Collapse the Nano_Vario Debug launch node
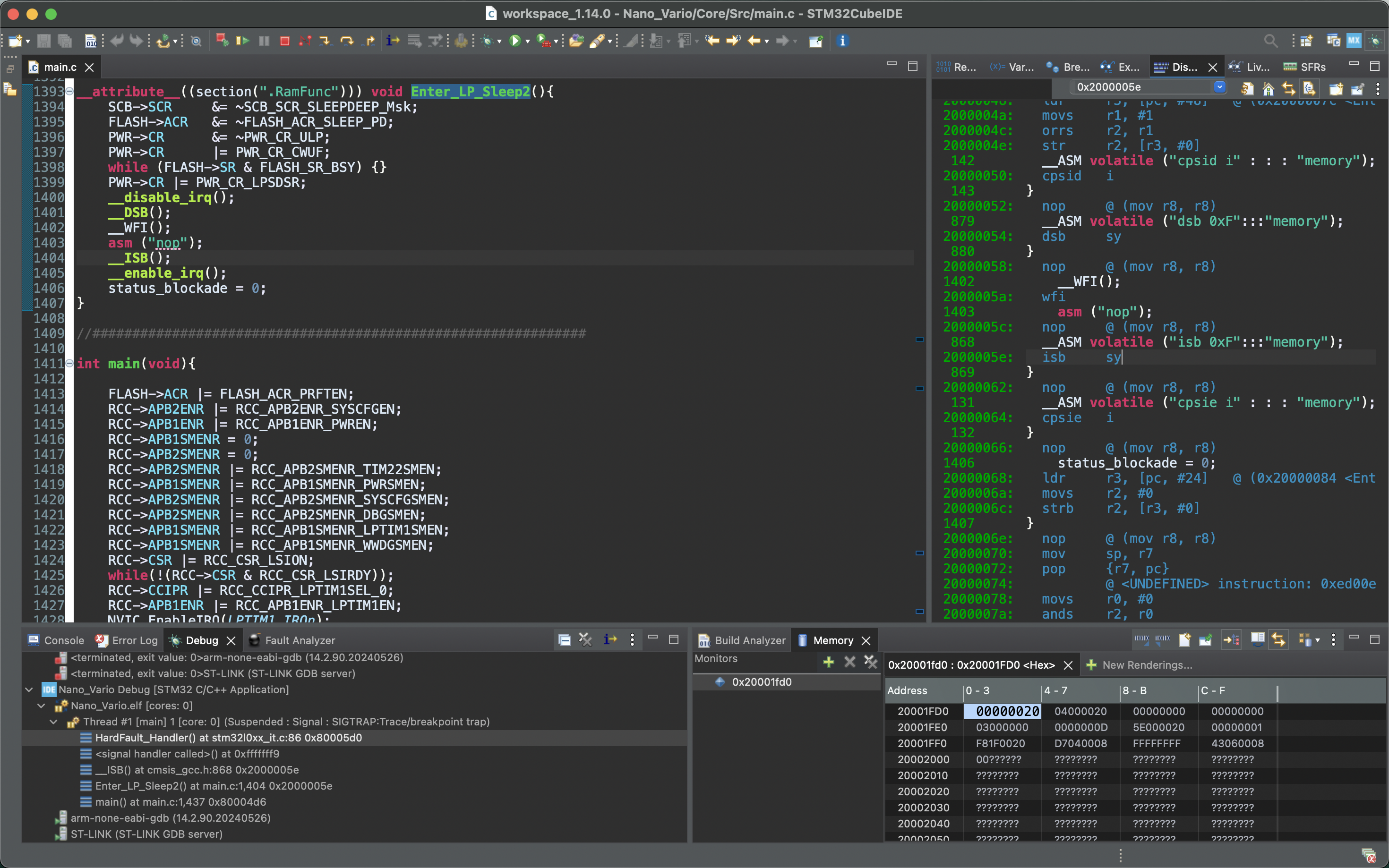This screenshot has width=1389, height=868. (x=29, y=689)
